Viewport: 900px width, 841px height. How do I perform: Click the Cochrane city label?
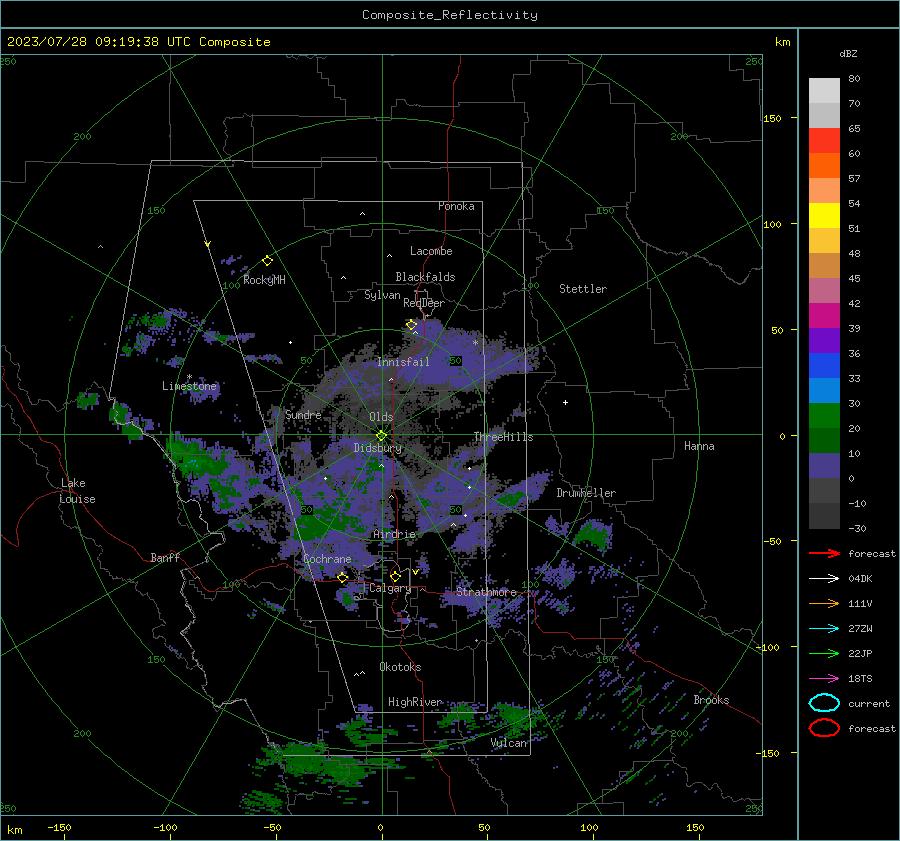click(327, 559)
